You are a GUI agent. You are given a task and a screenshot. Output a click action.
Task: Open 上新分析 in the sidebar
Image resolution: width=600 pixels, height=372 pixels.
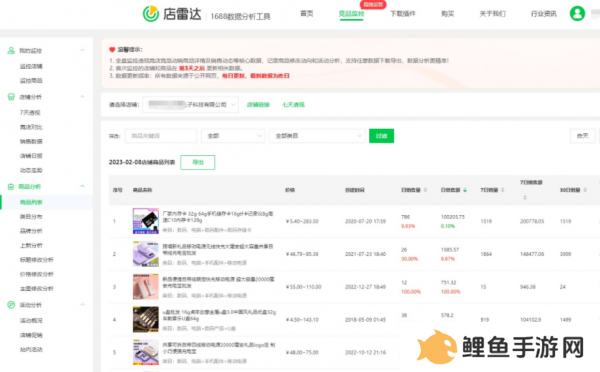[x=31, y=245]
